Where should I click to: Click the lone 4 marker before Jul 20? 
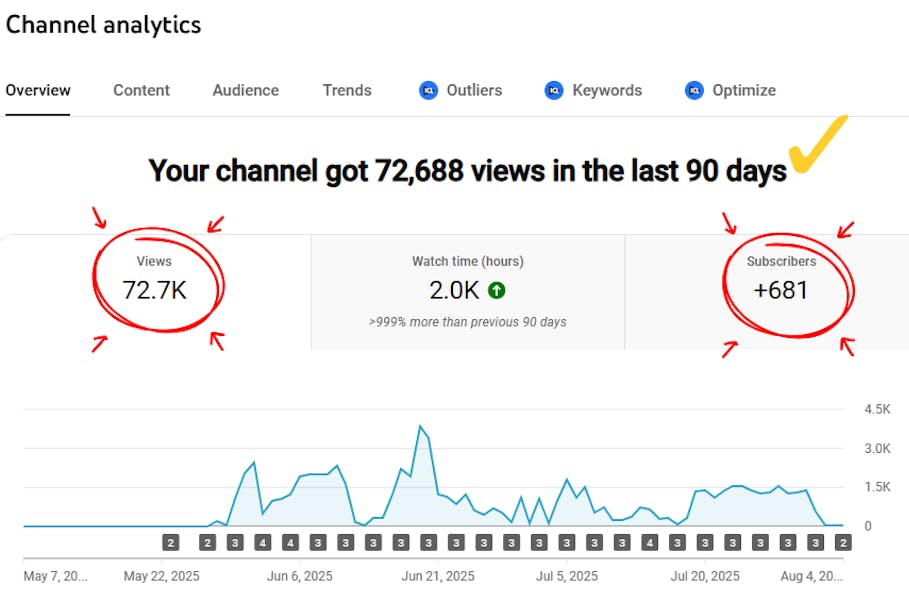(x=649, y=543)
